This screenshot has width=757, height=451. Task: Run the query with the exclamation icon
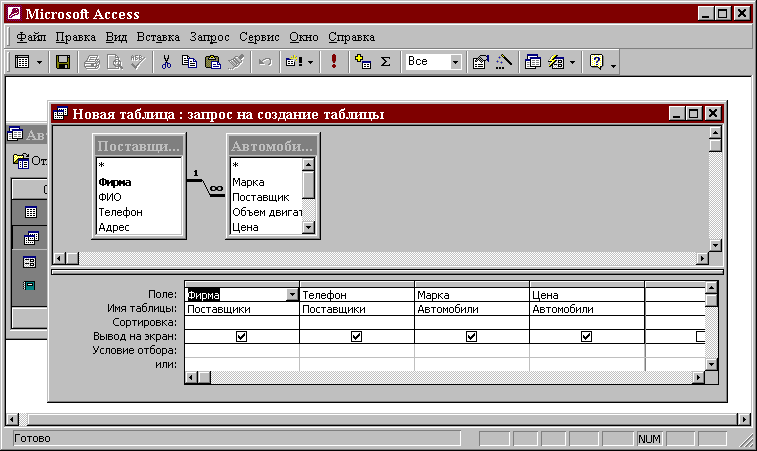coord(334,62)
